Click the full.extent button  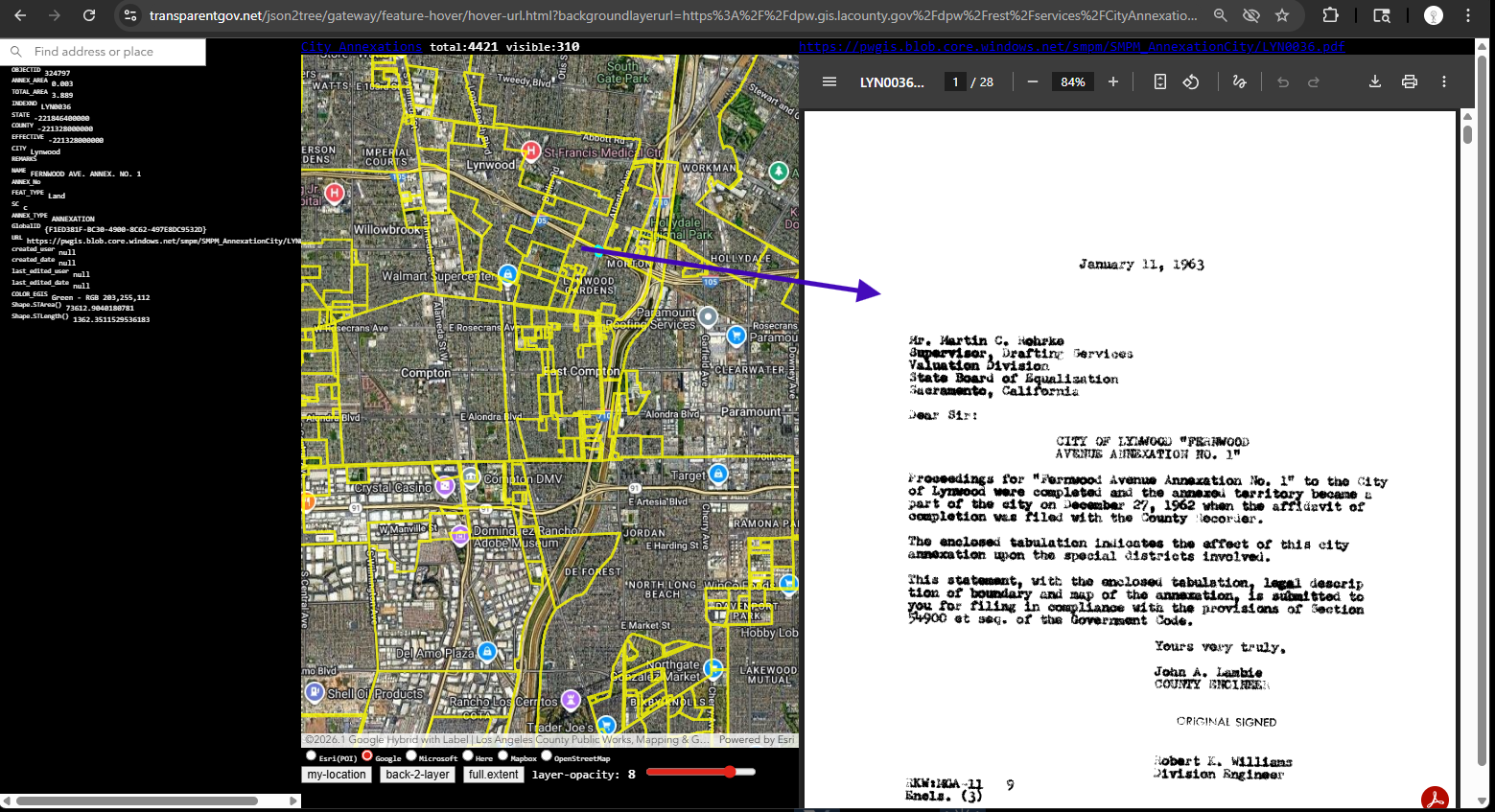click(494, 775)
